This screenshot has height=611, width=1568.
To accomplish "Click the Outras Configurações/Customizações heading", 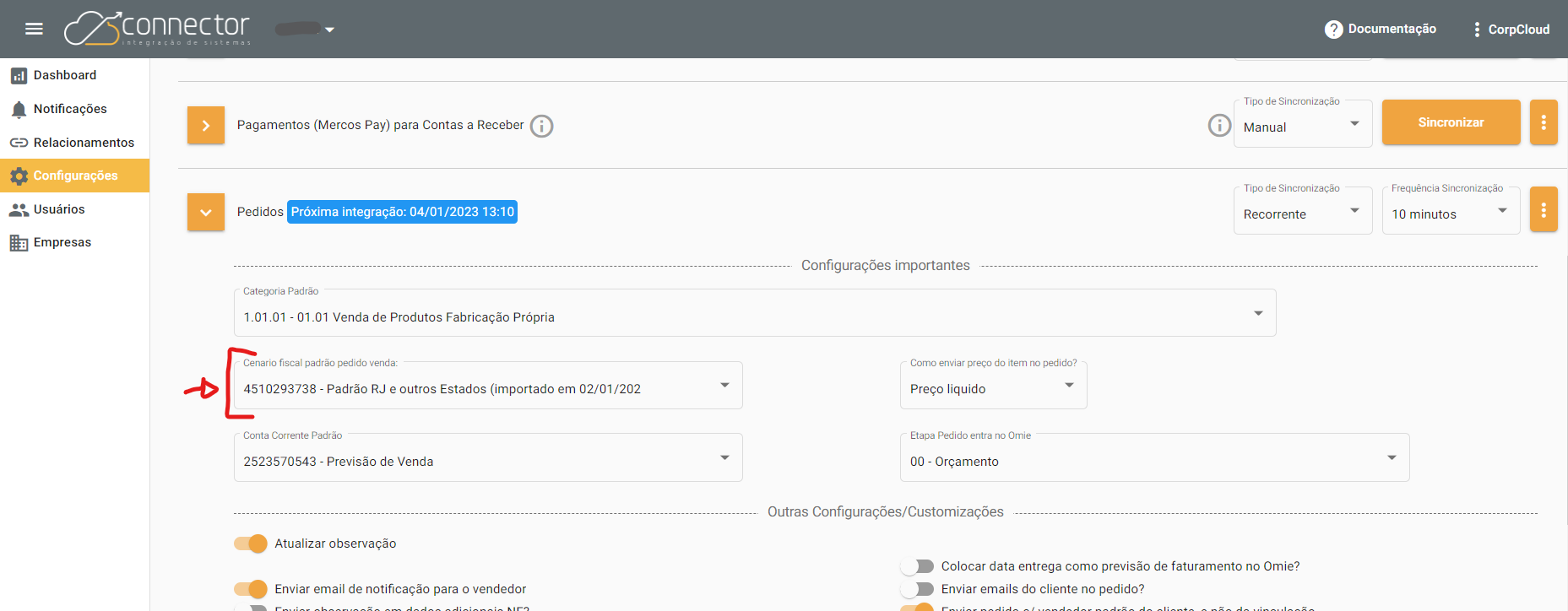I will point(886,511).
